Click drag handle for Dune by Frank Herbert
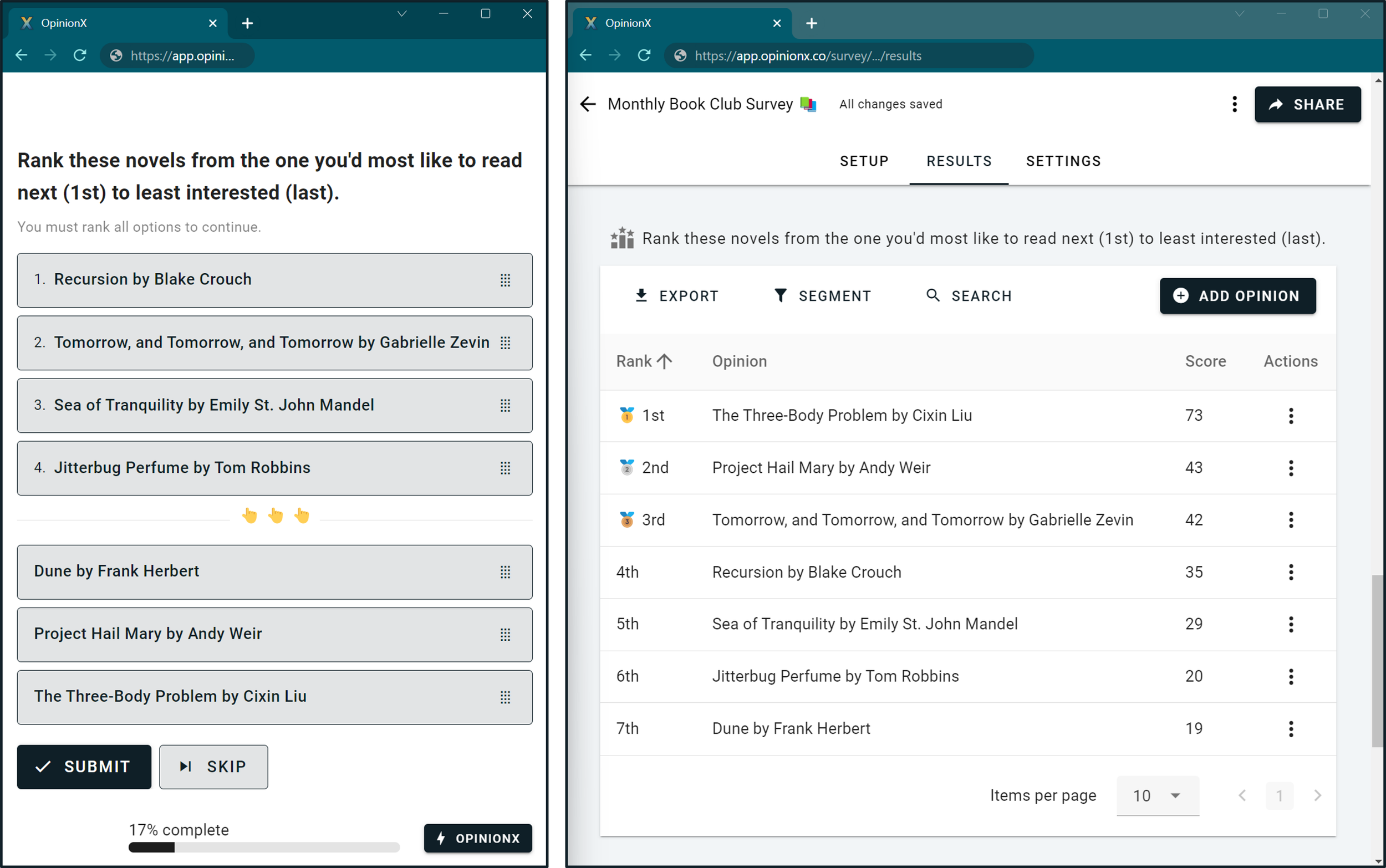1386x868 pixels. point(505,572)
